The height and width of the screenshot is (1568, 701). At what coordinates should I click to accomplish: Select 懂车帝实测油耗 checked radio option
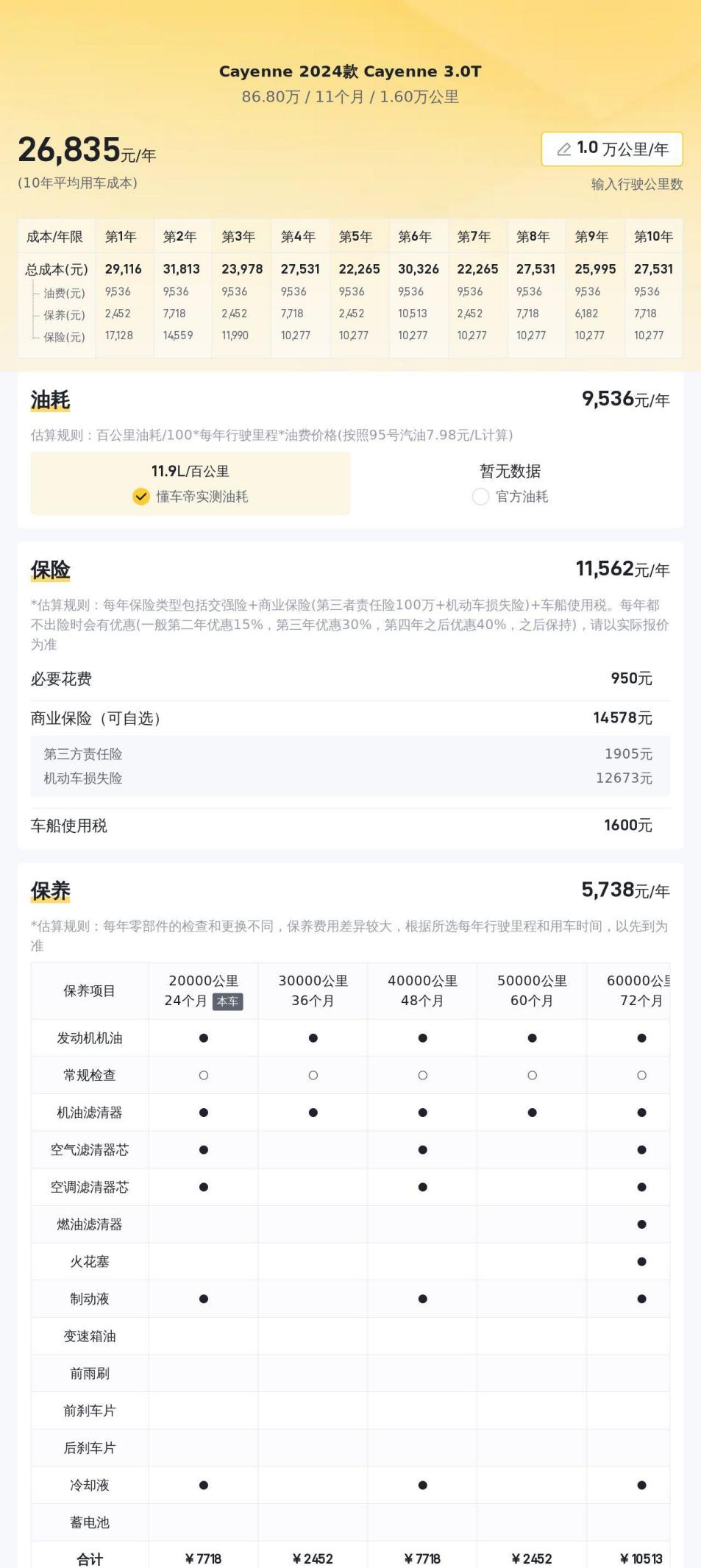pyautogui.click(x=141, y=497)
